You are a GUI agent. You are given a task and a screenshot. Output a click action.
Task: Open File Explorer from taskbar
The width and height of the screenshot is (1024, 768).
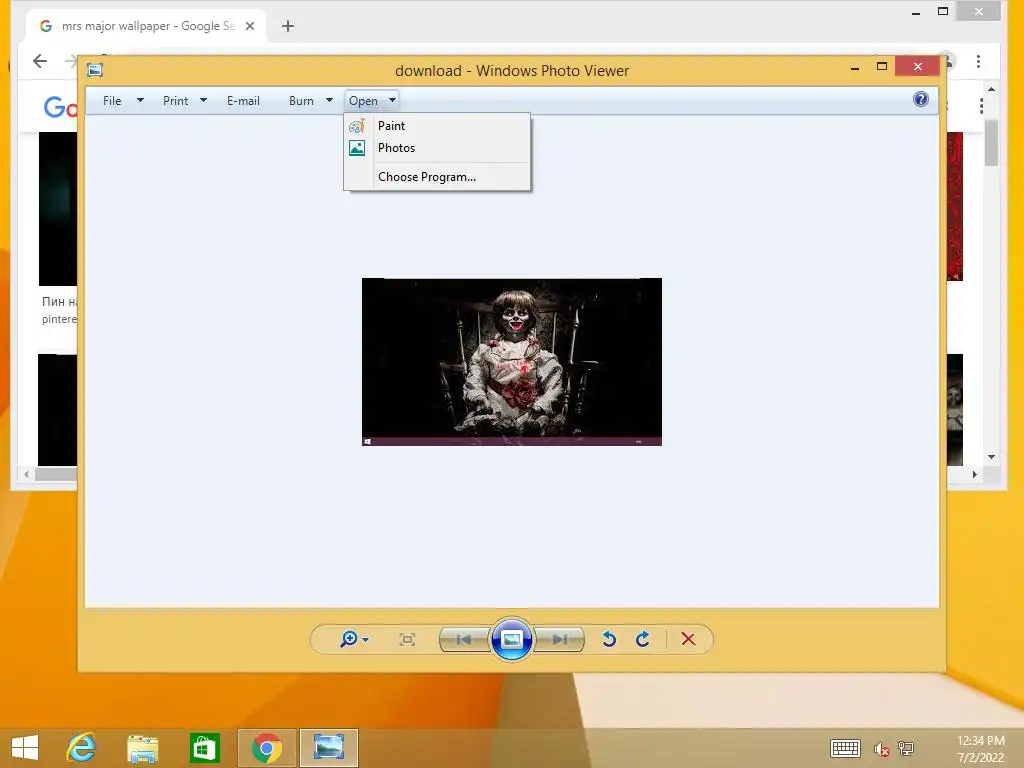(142, 748)
